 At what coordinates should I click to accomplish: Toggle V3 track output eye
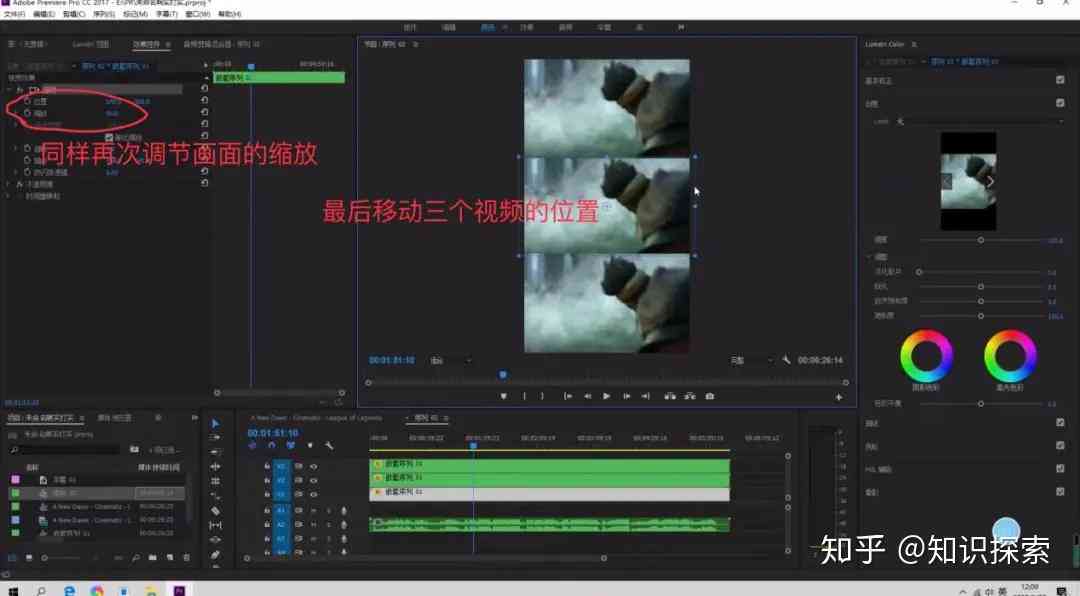click(x=313, y=466)
